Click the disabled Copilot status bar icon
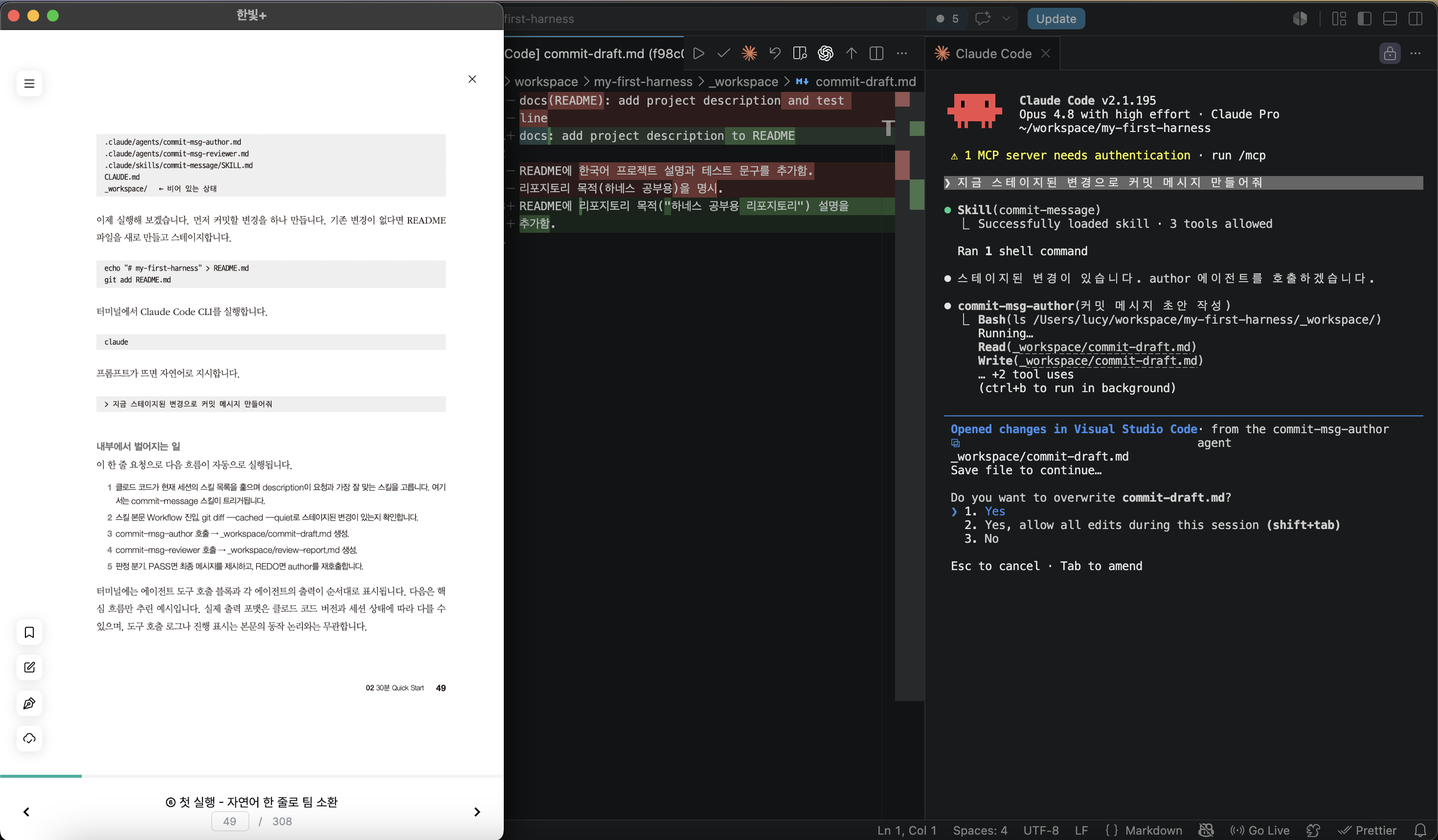 pyautogui.click(x=1206, y=830)
